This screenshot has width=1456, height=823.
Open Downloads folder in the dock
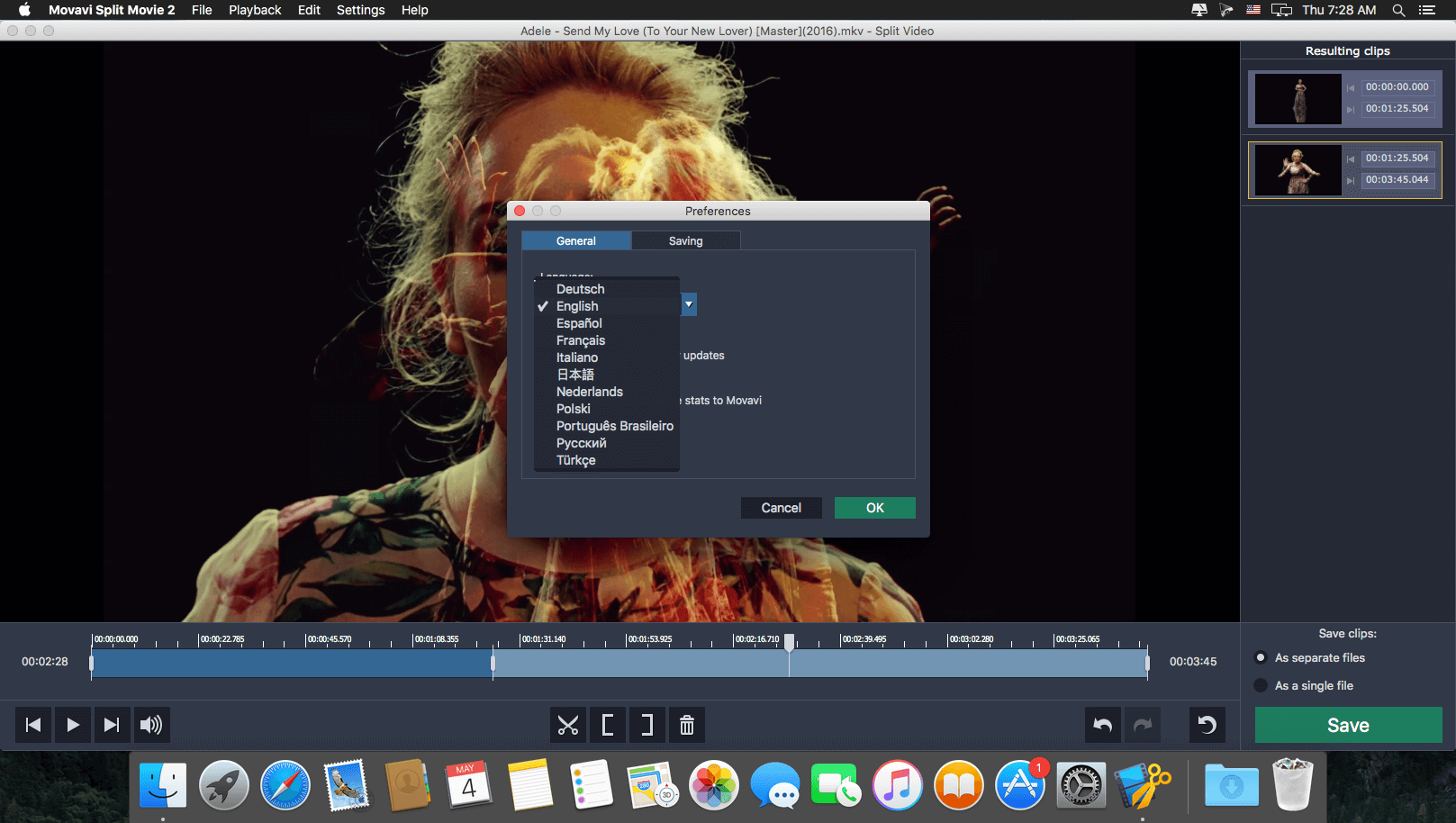[x=1232, y=785]
